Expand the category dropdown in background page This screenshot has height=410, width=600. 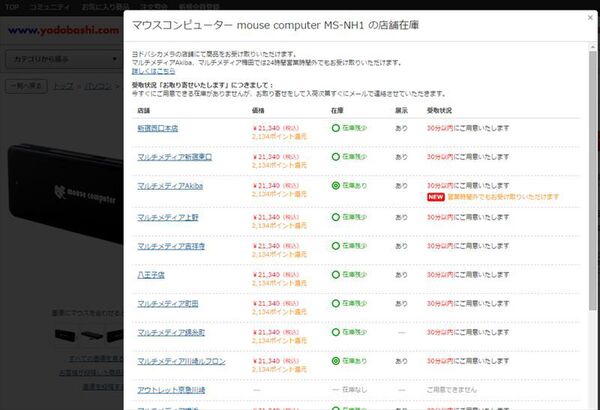coord(64,59)
